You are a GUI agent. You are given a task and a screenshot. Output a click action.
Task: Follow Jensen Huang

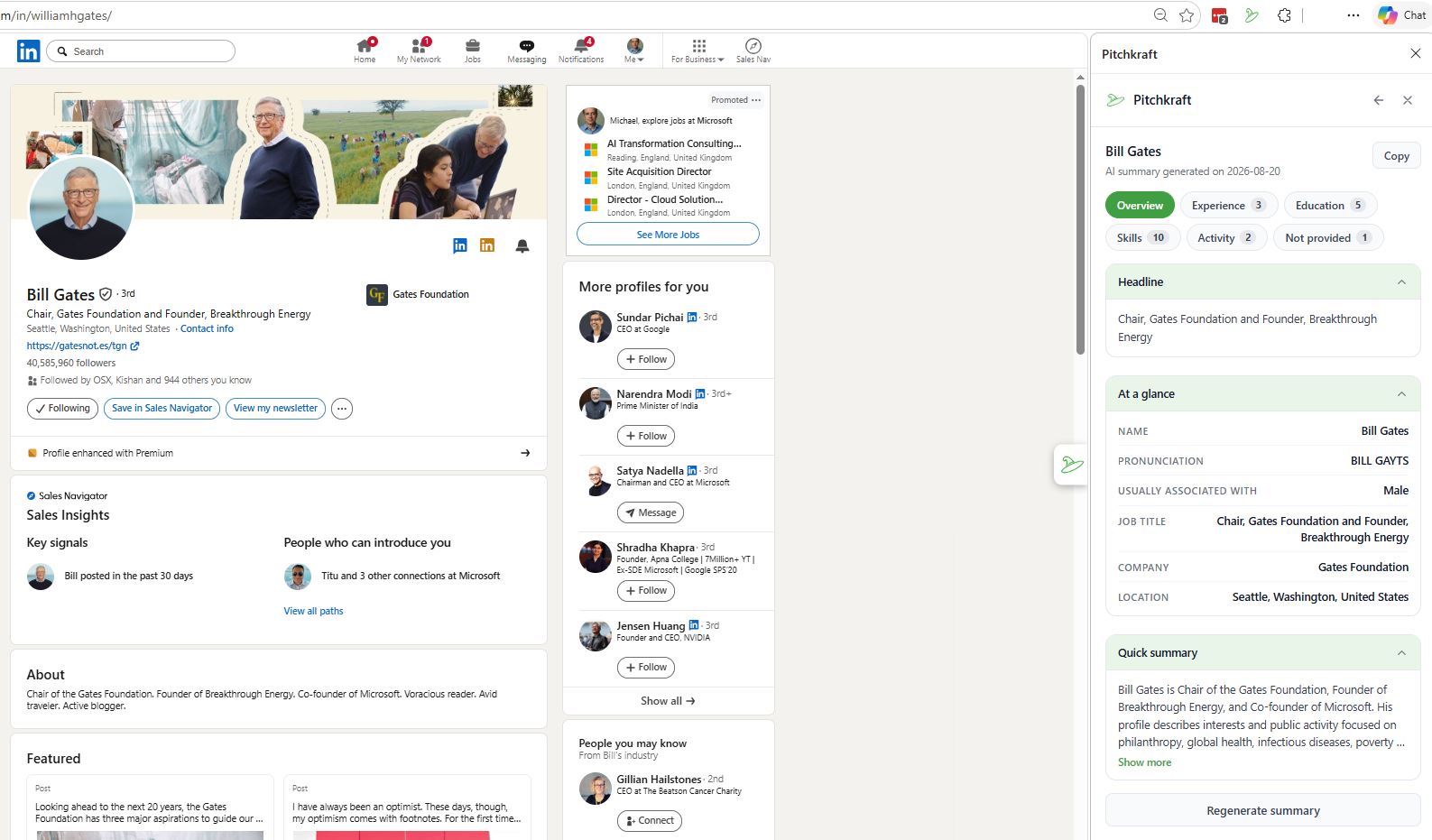(x=646, y=668)
